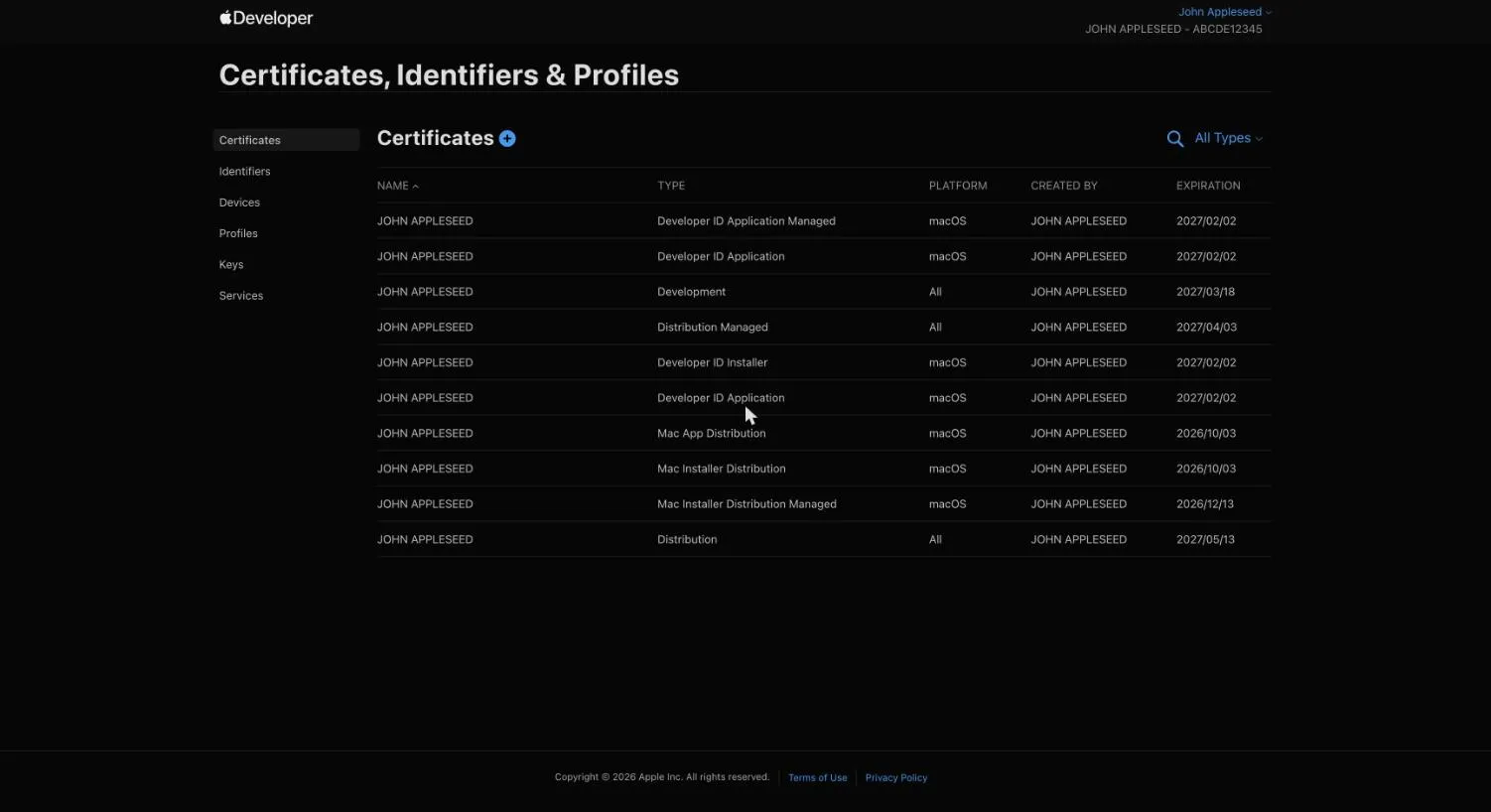Add a new certificate with plus icon

coord(507,139)
